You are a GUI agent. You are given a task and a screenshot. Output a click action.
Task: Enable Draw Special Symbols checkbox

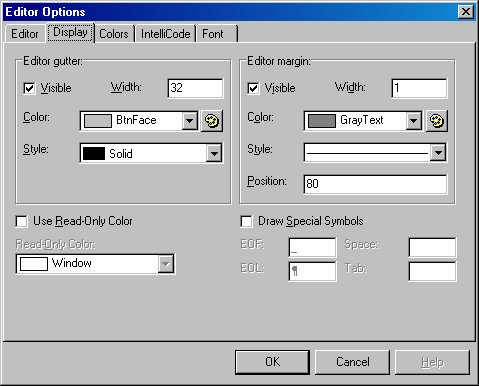click(x=246, y=221)
